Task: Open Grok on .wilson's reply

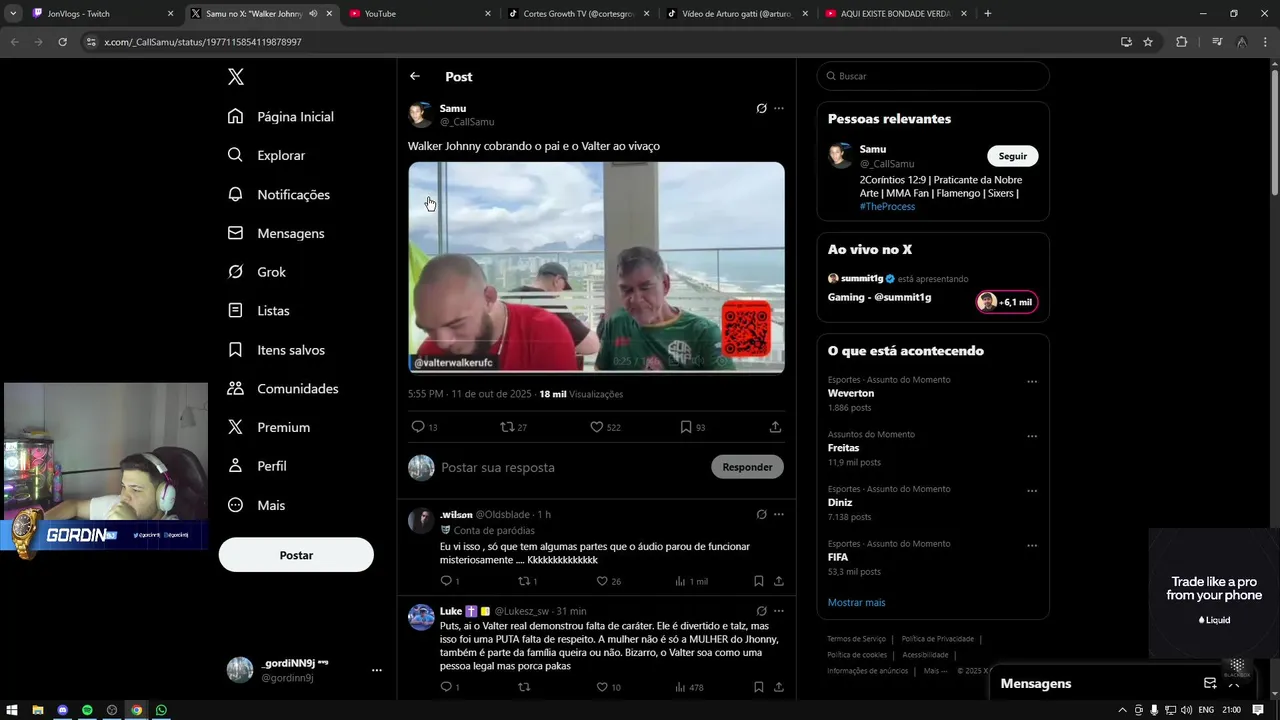Action: [x=761, y=514]
